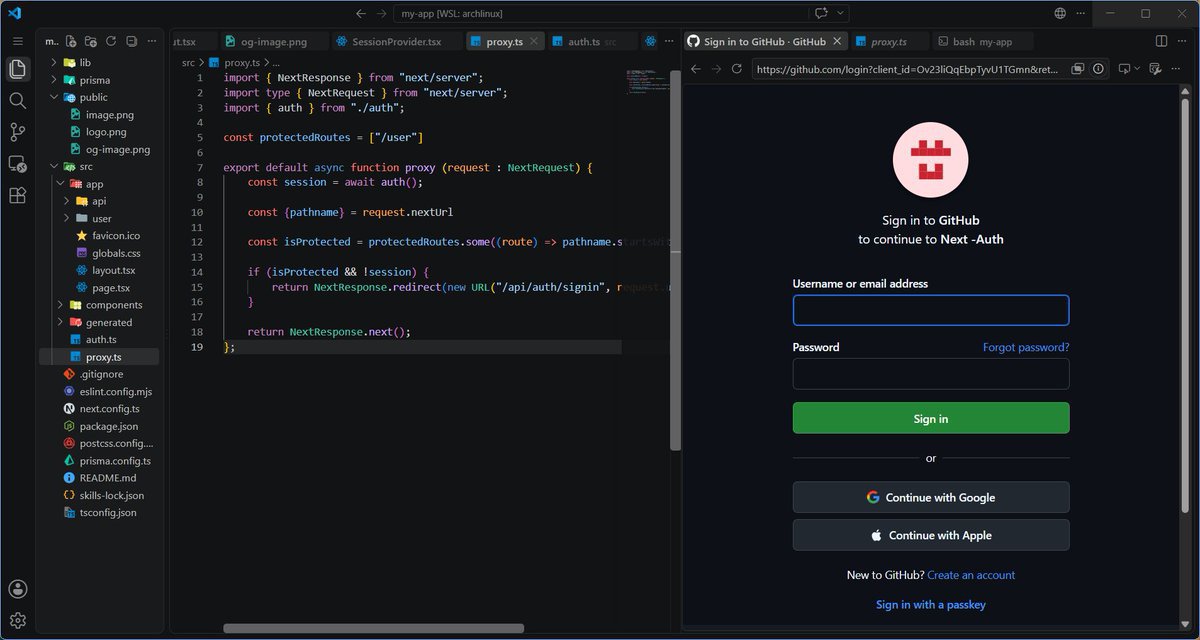Open the Explorer view in activity bar

point(17,69)
